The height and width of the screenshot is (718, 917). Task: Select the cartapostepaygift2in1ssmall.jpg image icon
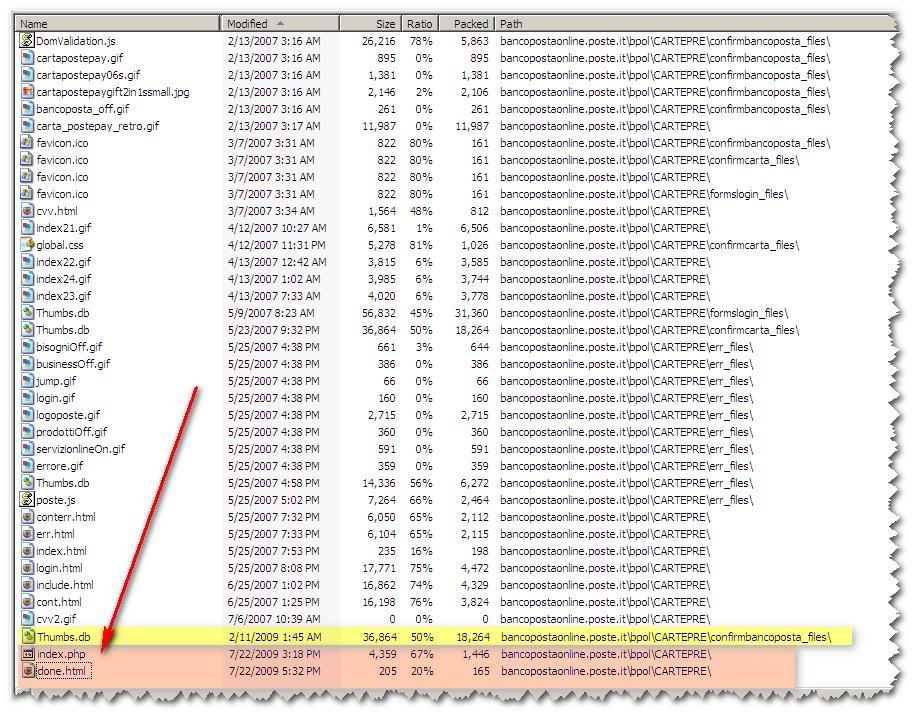[x=28, y=92]
